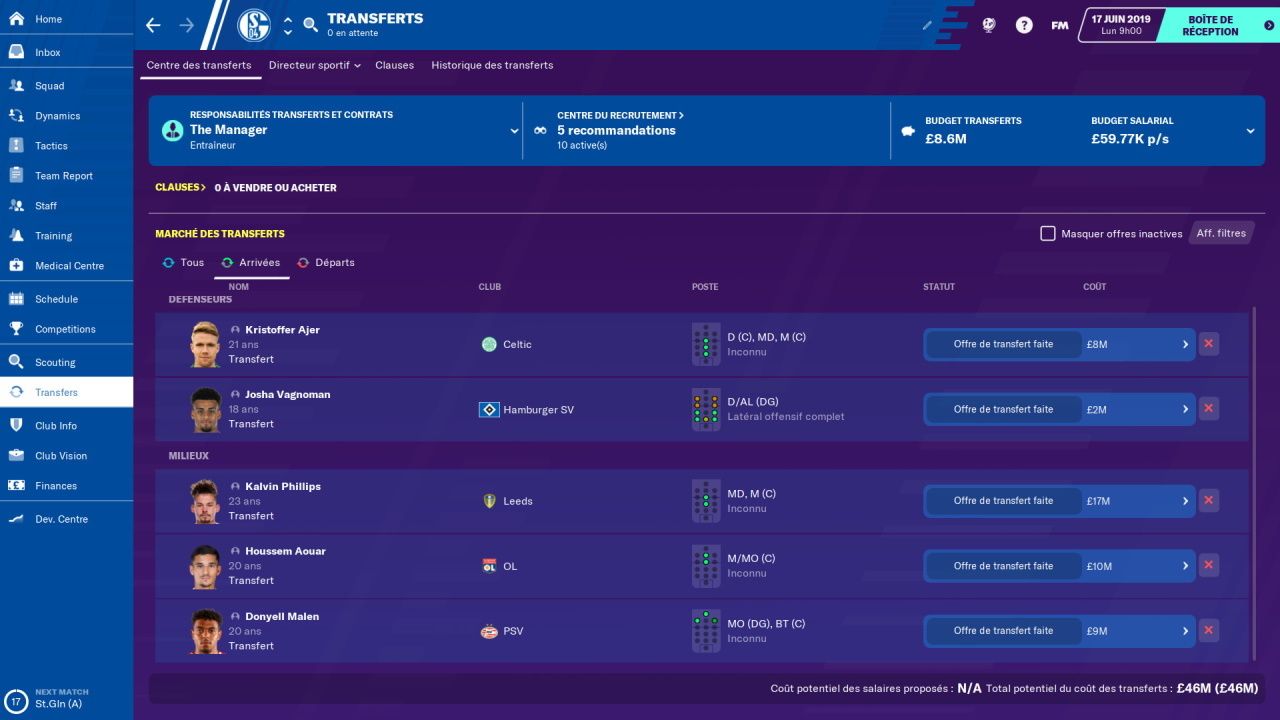Click Donyell Malen's player photo

tap(205, 631)
